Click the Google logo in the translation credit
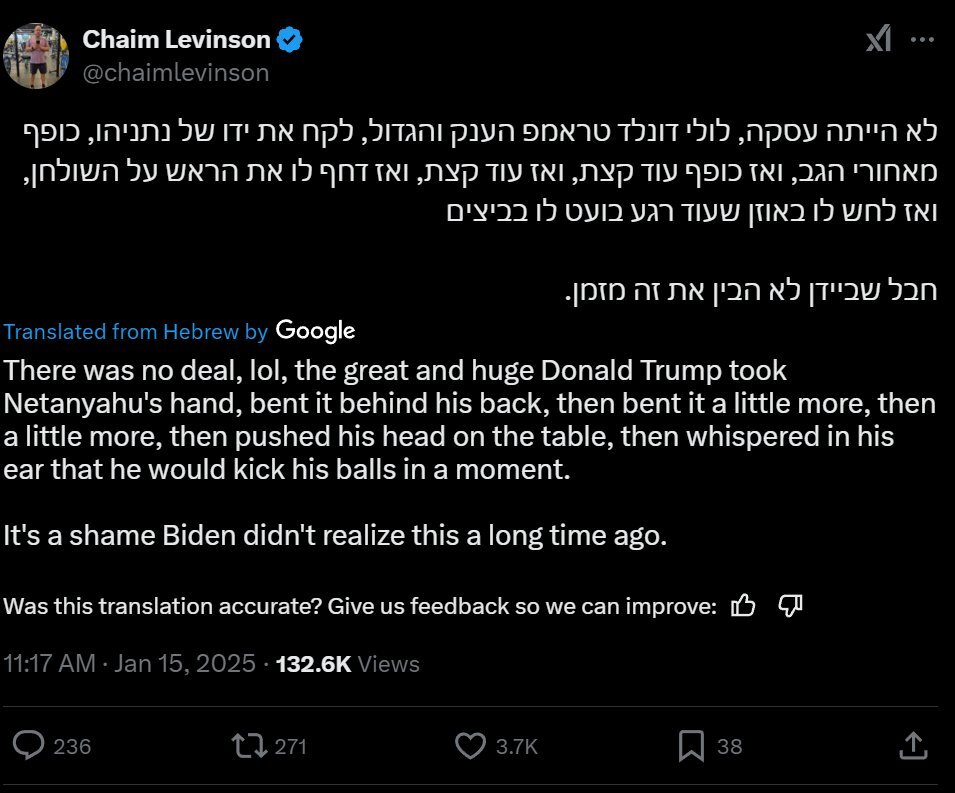This screenshot has width=955, height=793. coord(315,331)
